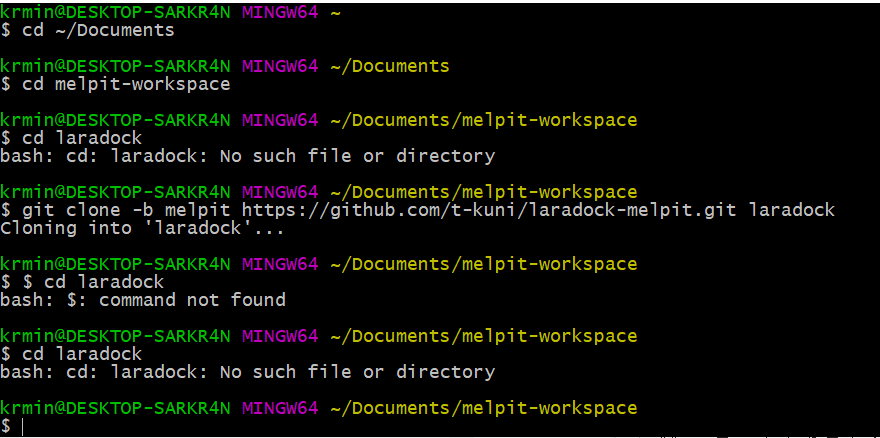Click the last "No such file or directory" error
880x438 pixels.
[x=357, y=372]
